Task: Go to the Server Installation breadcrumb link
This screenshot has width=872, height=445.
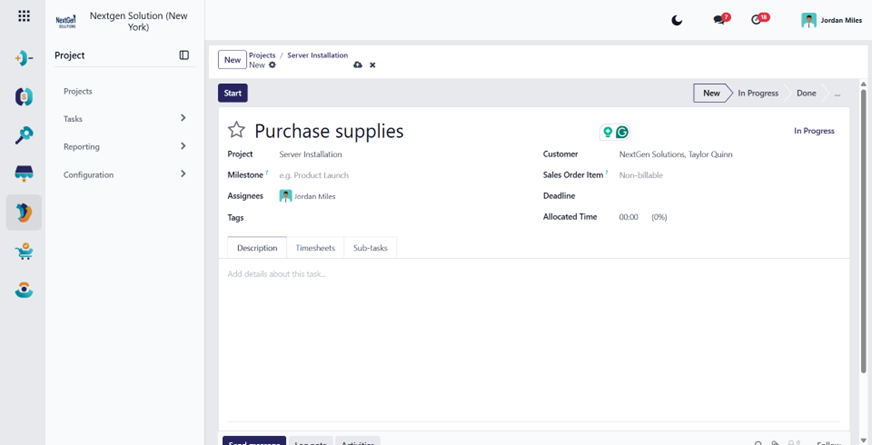Action: [x=318, y=55]
